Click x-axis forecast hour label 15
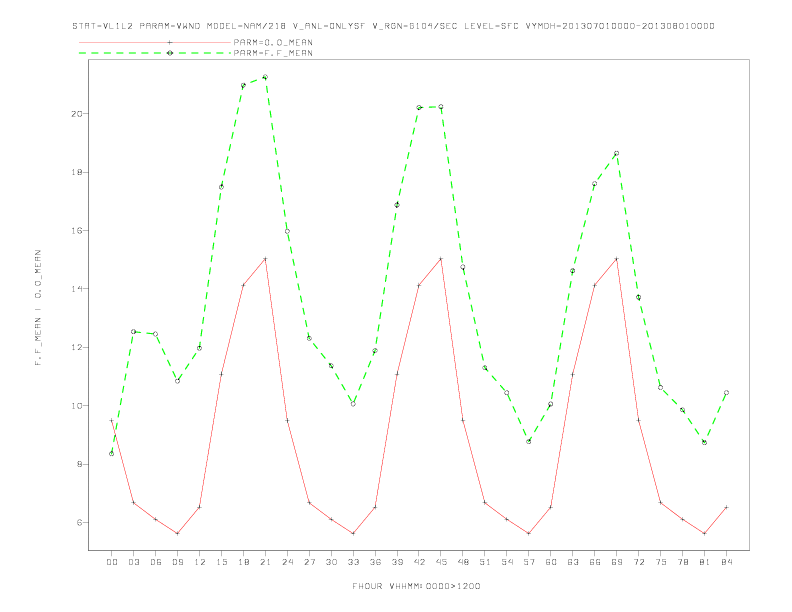The width and height of the screenshot is (792, 612). (x=221, y=562)
